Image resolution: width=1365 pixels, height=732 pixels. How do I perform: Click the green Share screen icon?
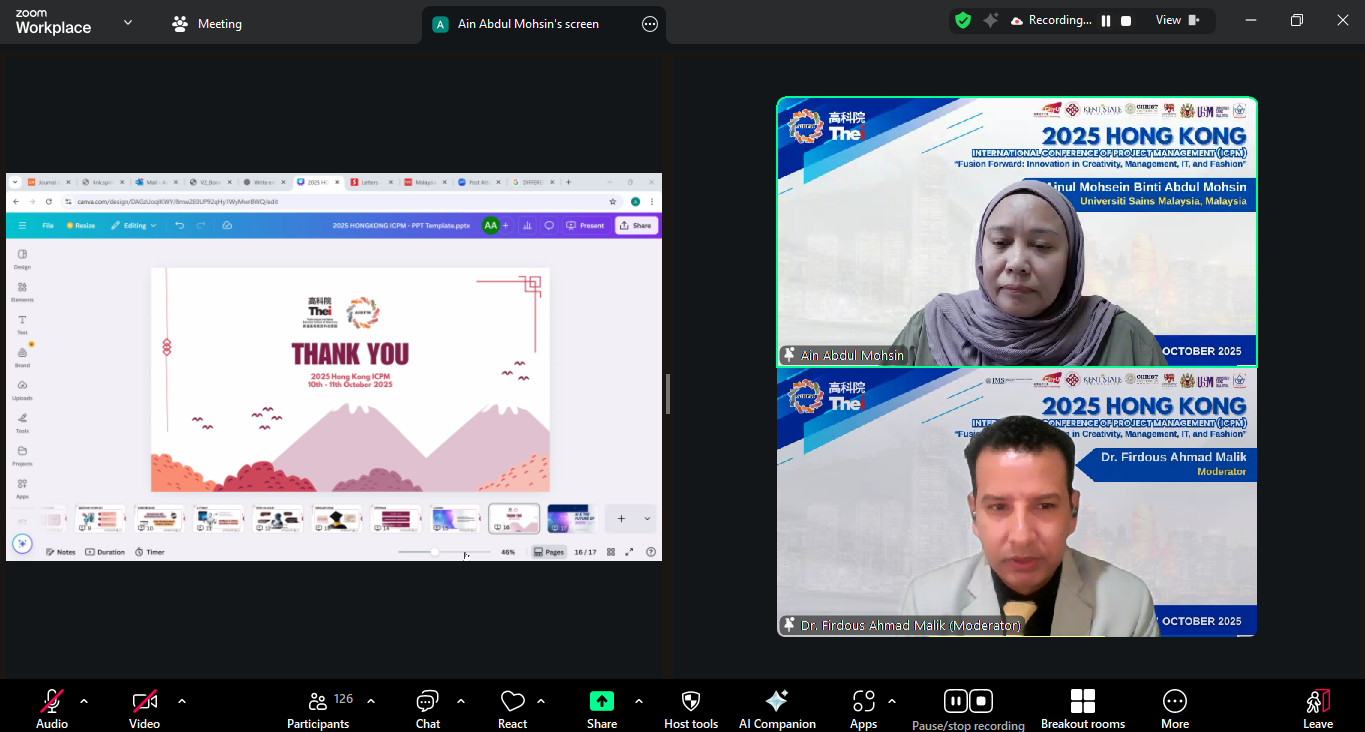point(601,702)
